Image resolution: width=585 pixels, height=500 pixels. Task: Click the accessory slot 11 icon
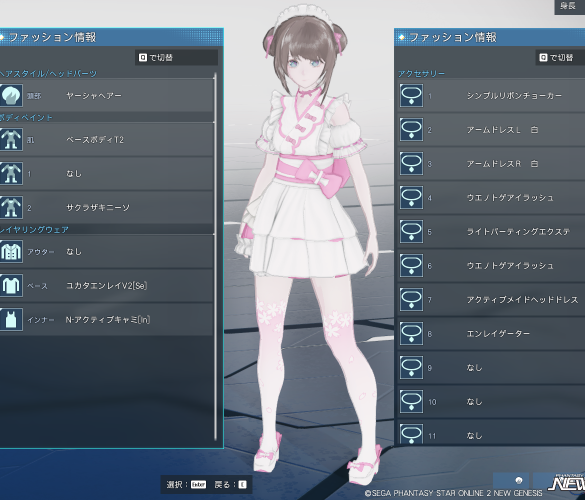pos(411,434)
